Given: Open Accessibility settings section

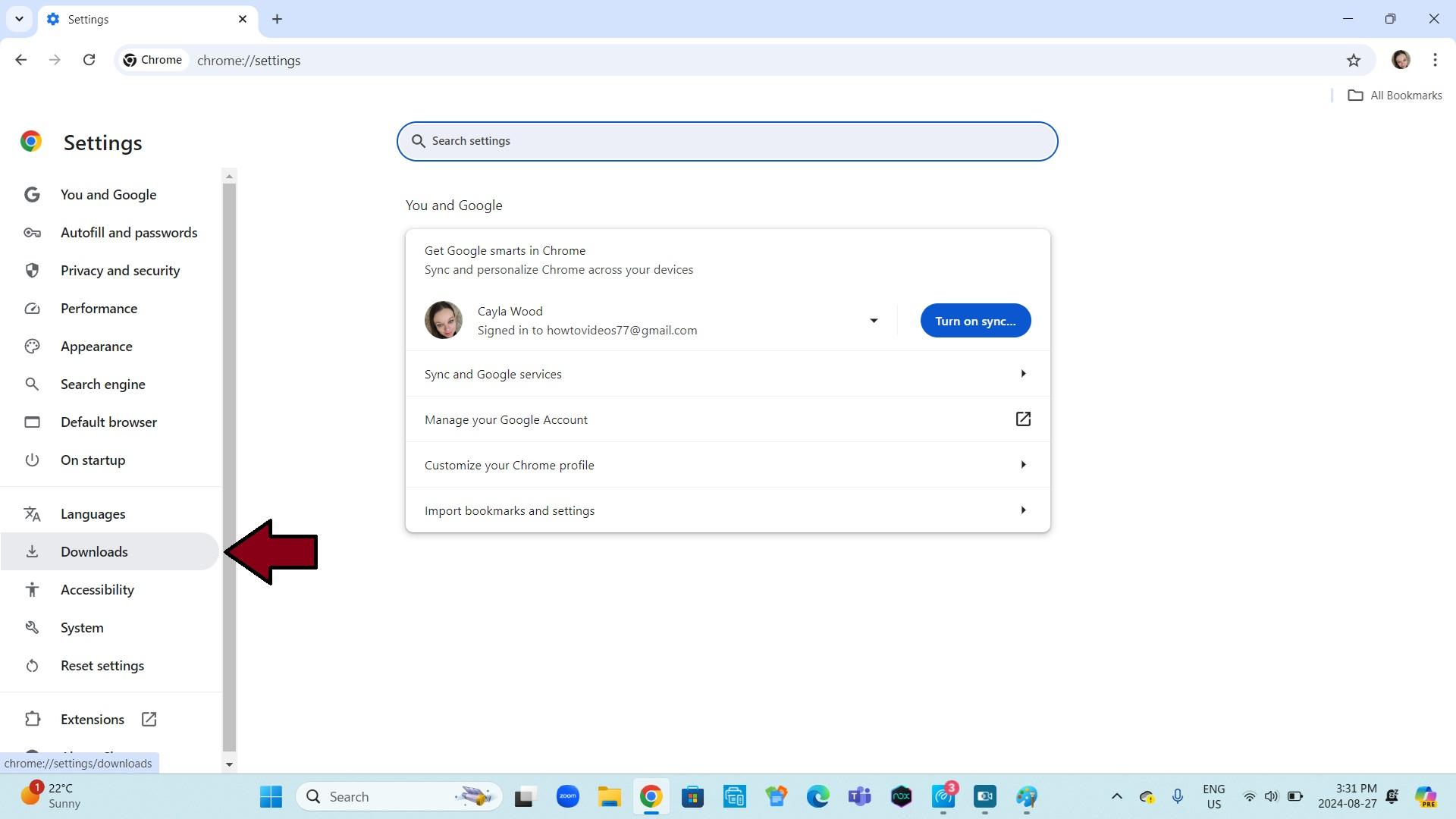Looking at the screenshot, I should click(110, 590).
